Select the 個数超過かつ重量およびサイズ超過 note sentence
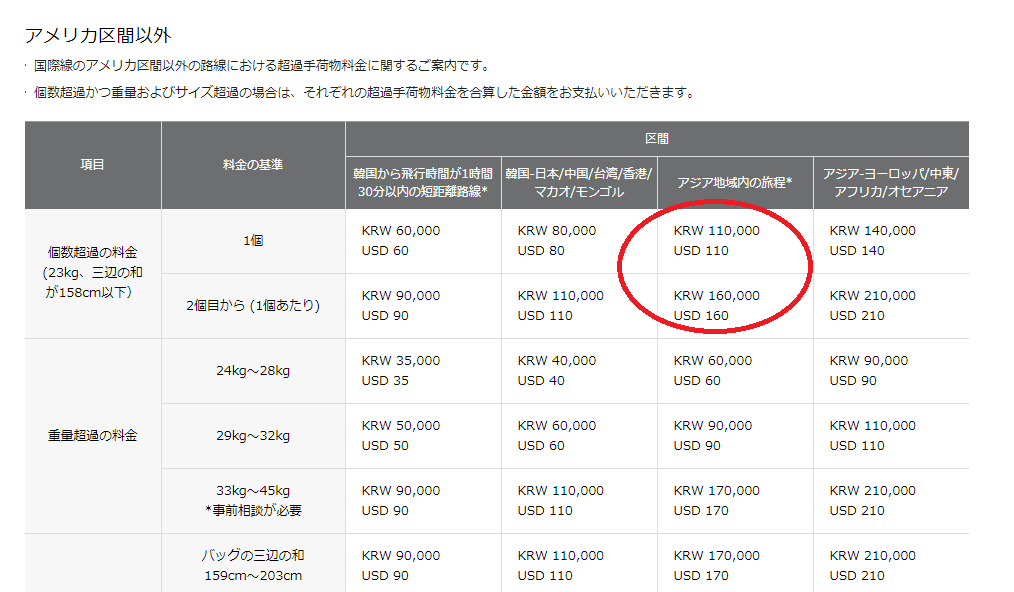Screen dimensions: 1014x592 [x=366, y=93]
